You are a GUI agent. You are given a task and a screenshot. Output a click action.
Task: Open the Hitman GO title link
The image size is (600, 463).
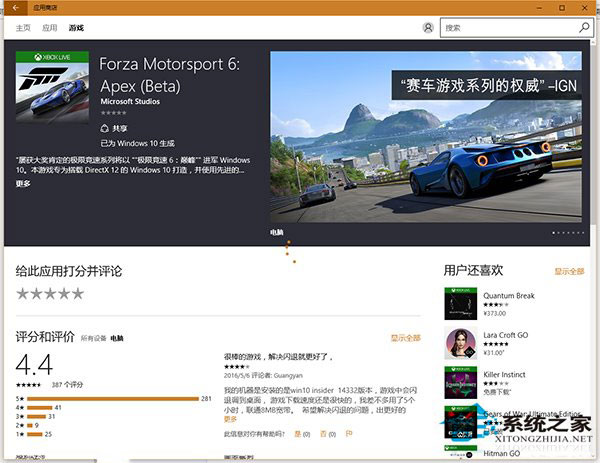[x=502, y=453]
